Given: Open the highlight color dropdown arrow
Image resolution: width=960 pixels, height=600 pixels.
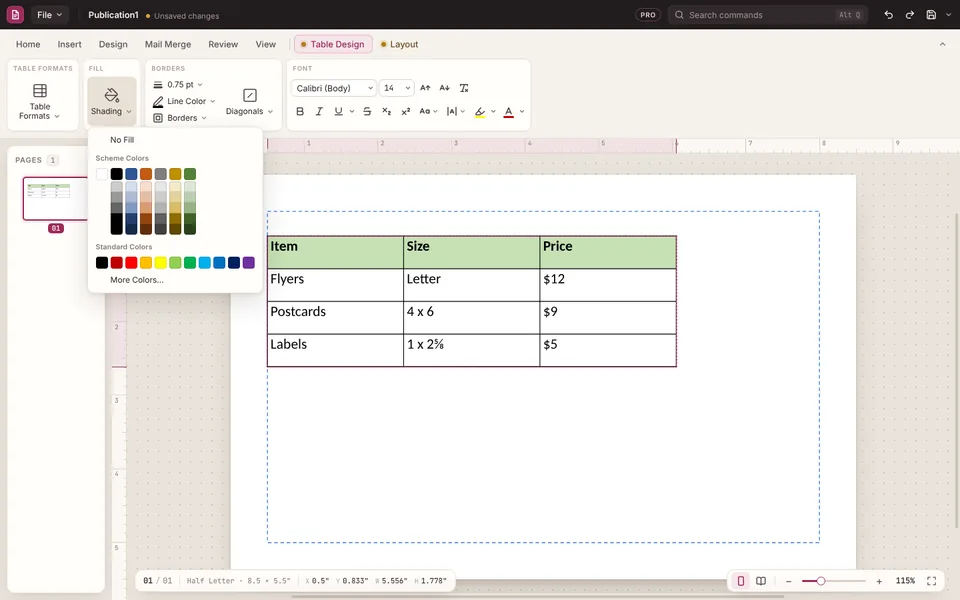Looking at the screenshot, I should click(493, 111).
